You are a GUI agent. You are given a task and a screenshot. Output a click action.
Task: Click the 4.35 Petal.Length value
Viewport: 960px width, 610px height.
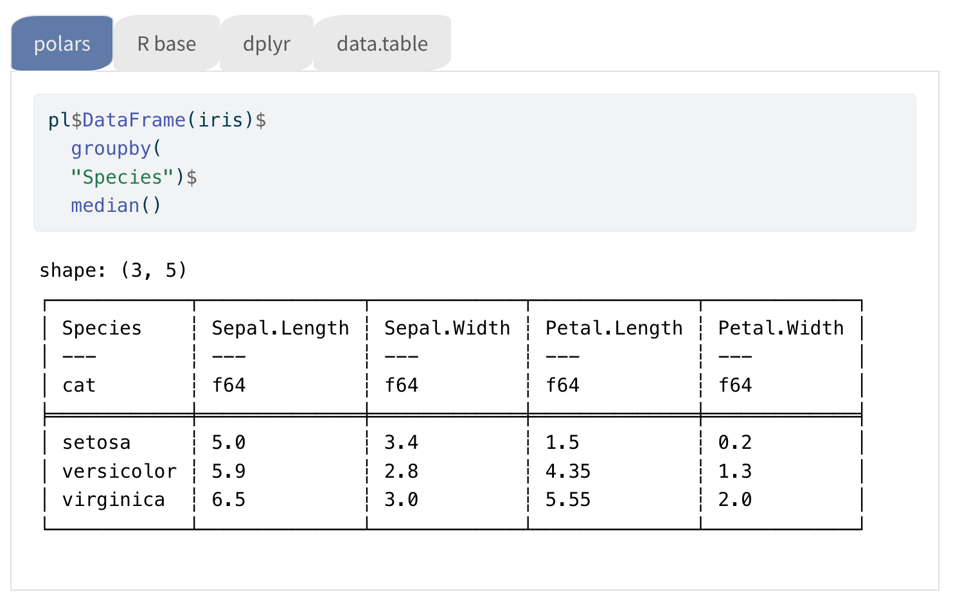pos(568,471)
